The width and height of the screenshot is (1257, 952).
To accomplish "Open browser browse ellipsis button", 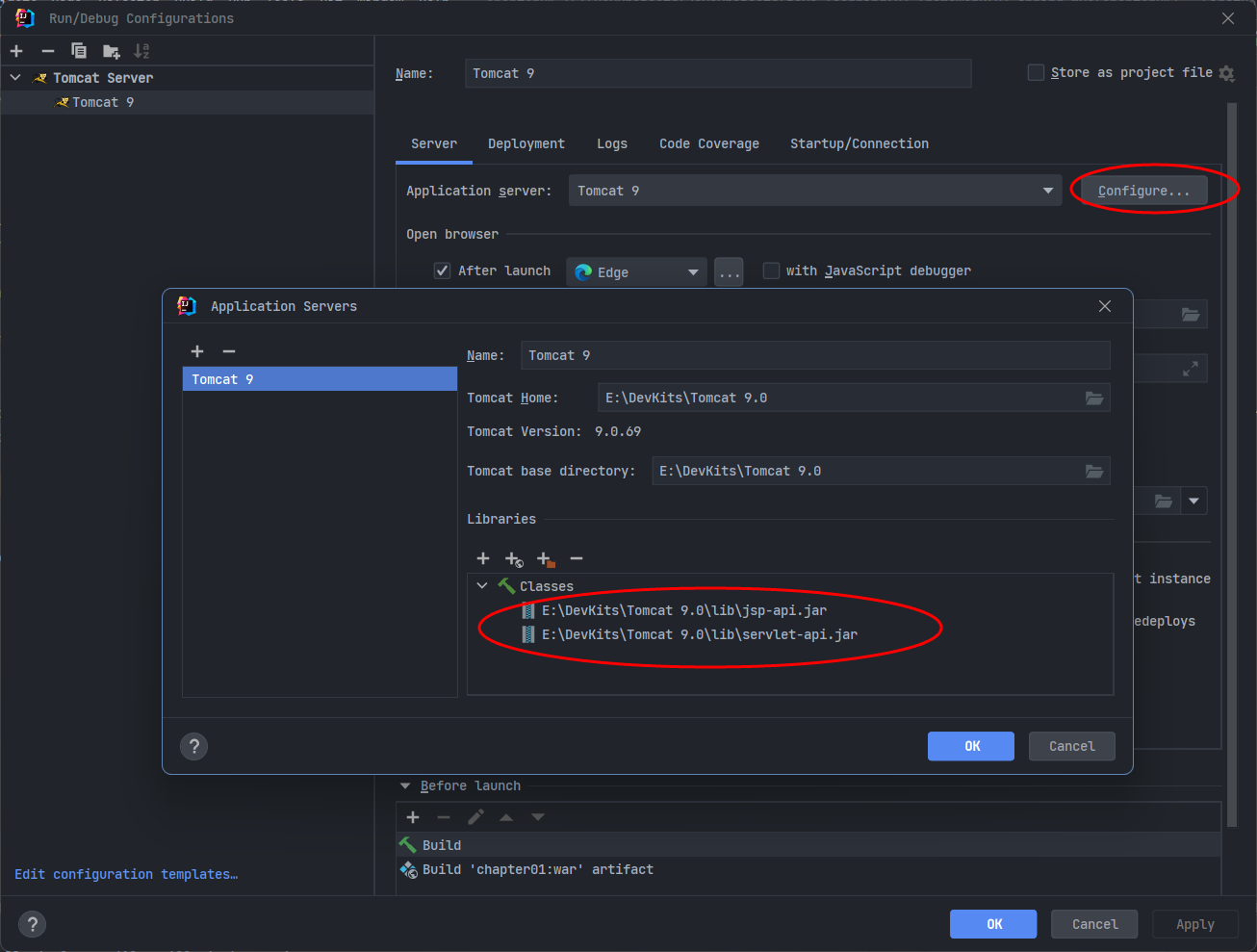I will tap(729, 272).
